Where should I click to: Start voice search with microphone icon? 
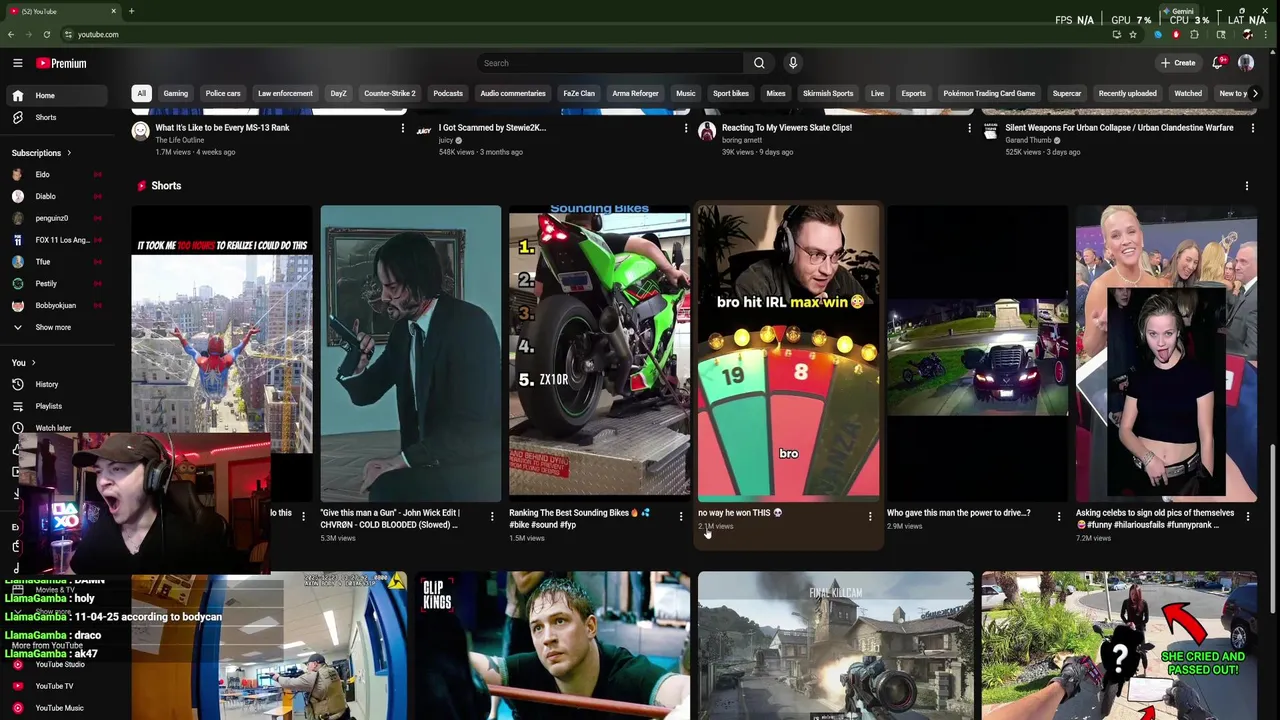pos(793,63)
